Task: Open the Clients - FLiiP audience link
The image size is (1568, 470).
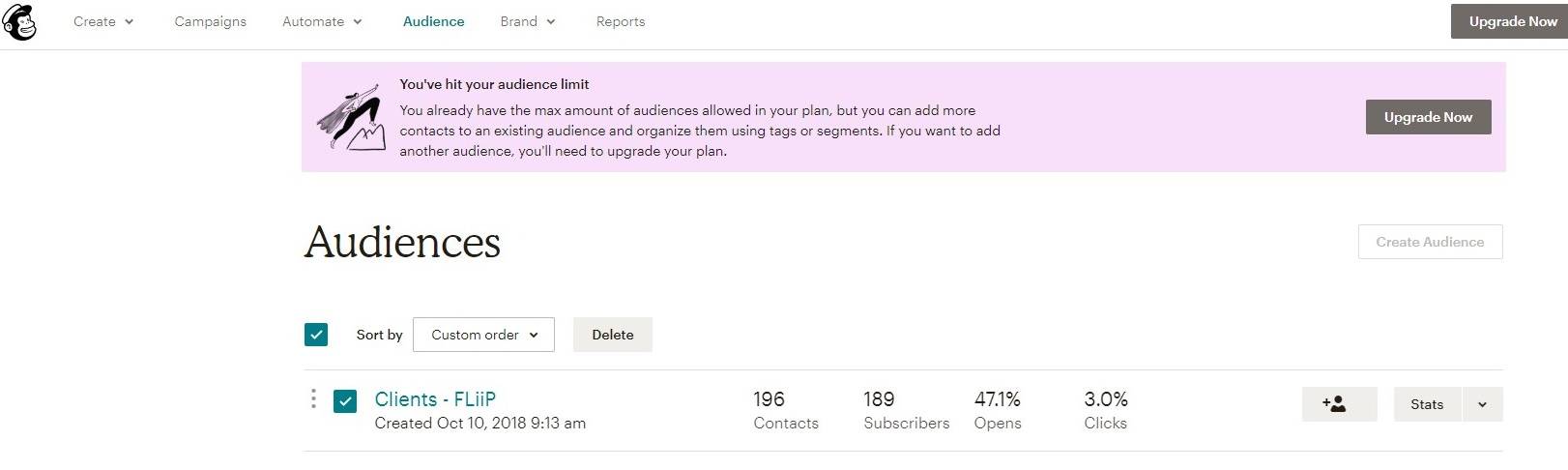Action: point(435,399)
